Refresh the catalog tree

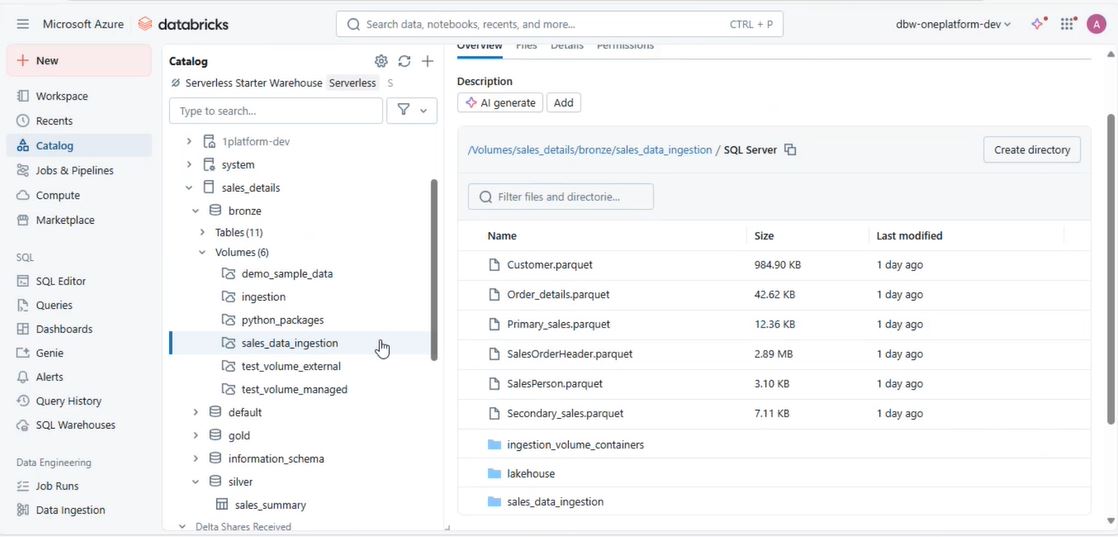click(404, 61)
